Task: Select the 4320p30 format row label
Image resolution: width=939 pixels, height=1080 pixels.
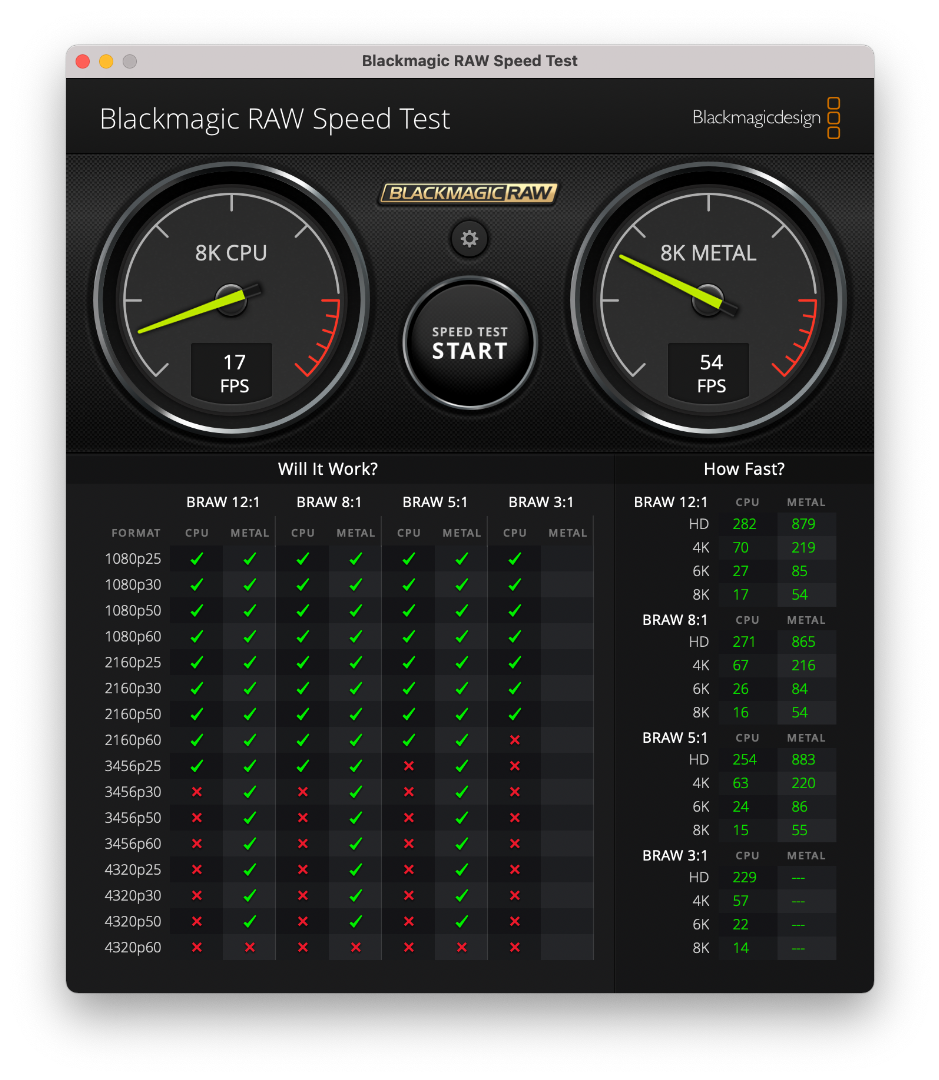Action: pyautogui.click(x=133, y=895)
